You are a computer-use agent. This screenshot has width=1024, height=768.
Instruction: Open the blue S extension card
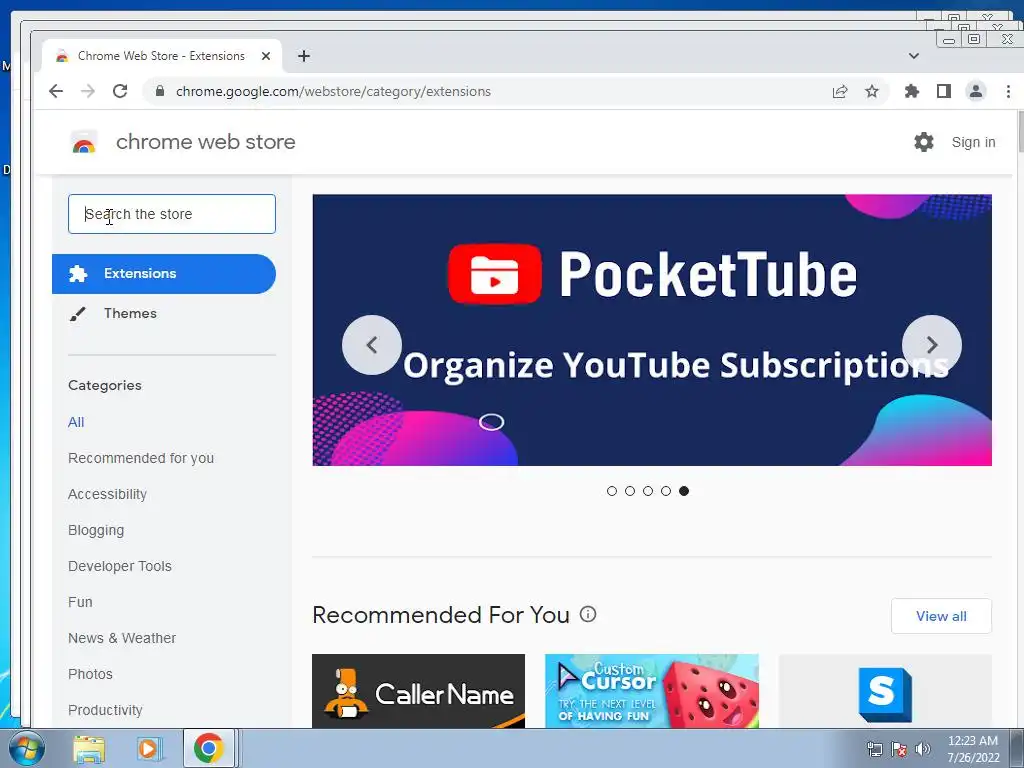[885, 691]
